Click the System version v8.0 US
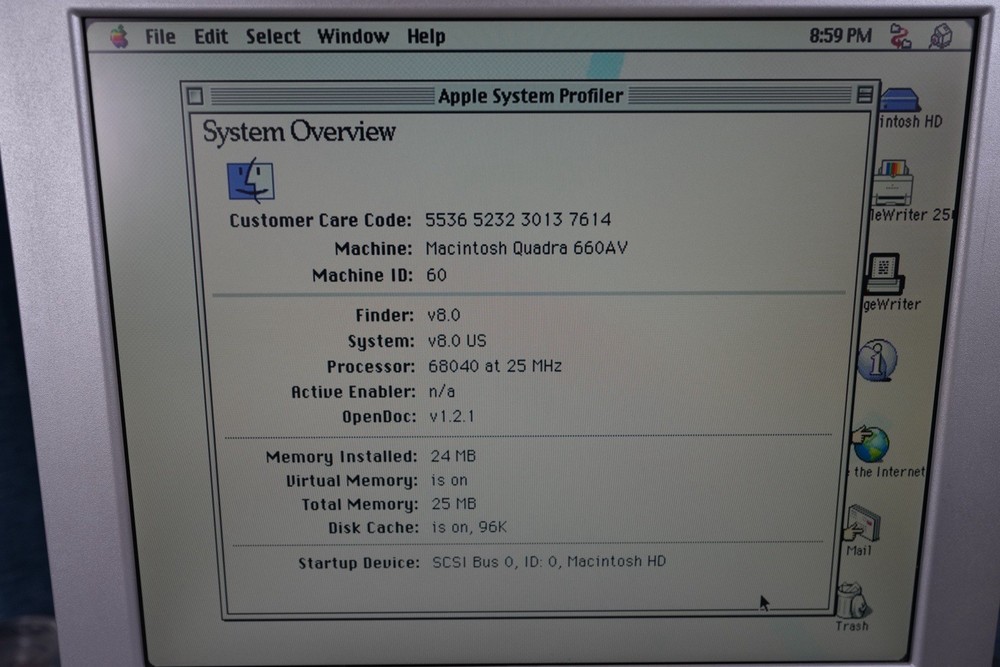Screen dimensions: 1000x667 coord(457,341)
